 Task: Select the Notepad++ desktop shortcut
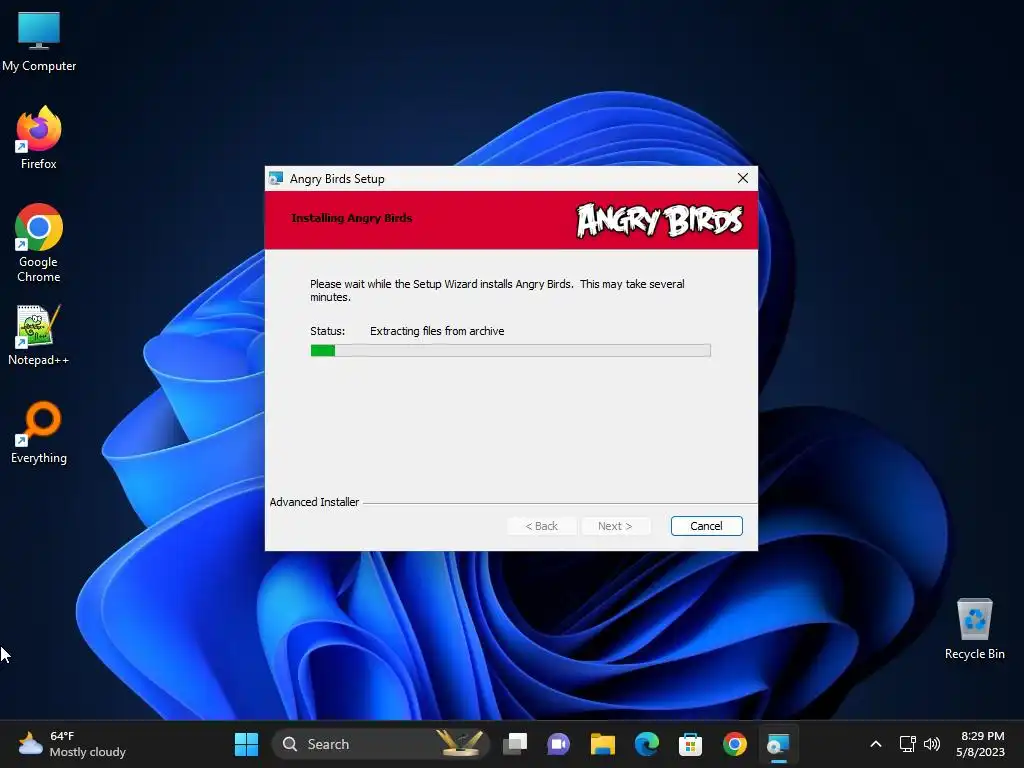(x=39, y=335)
